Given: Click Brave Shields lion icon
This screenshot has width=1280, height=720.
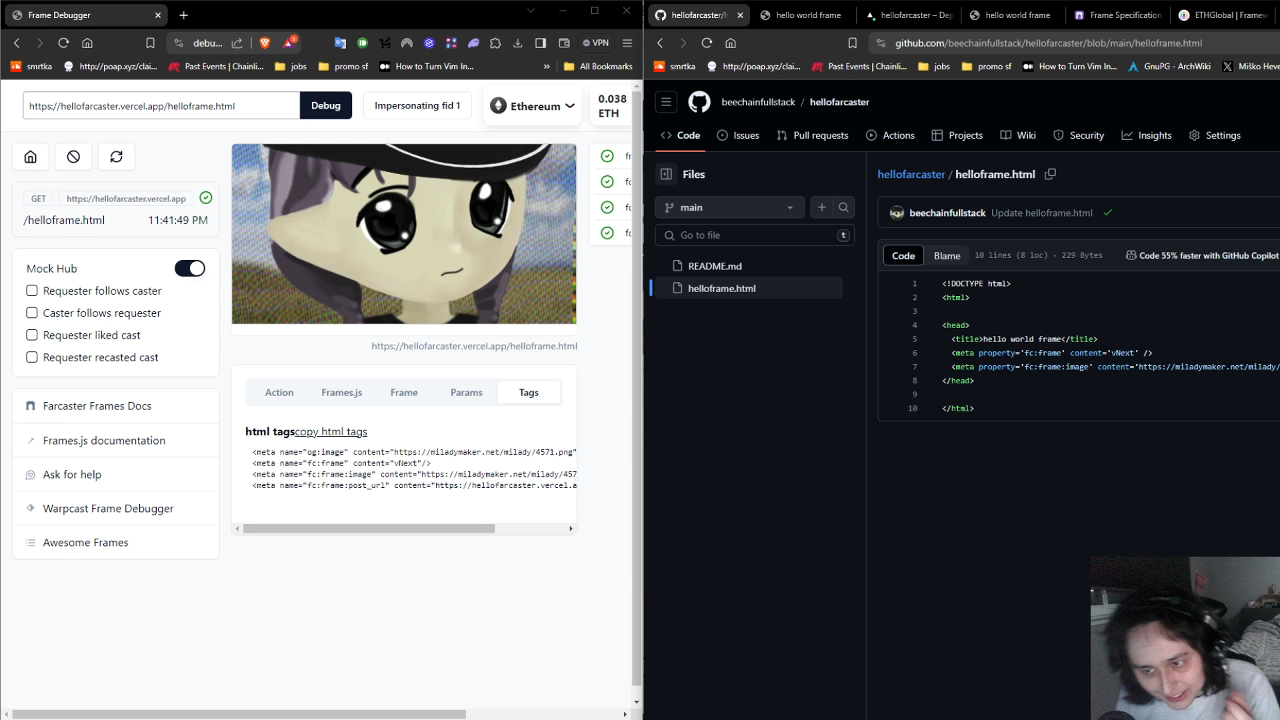Looking at the screenshot, I should click(265, 43).
